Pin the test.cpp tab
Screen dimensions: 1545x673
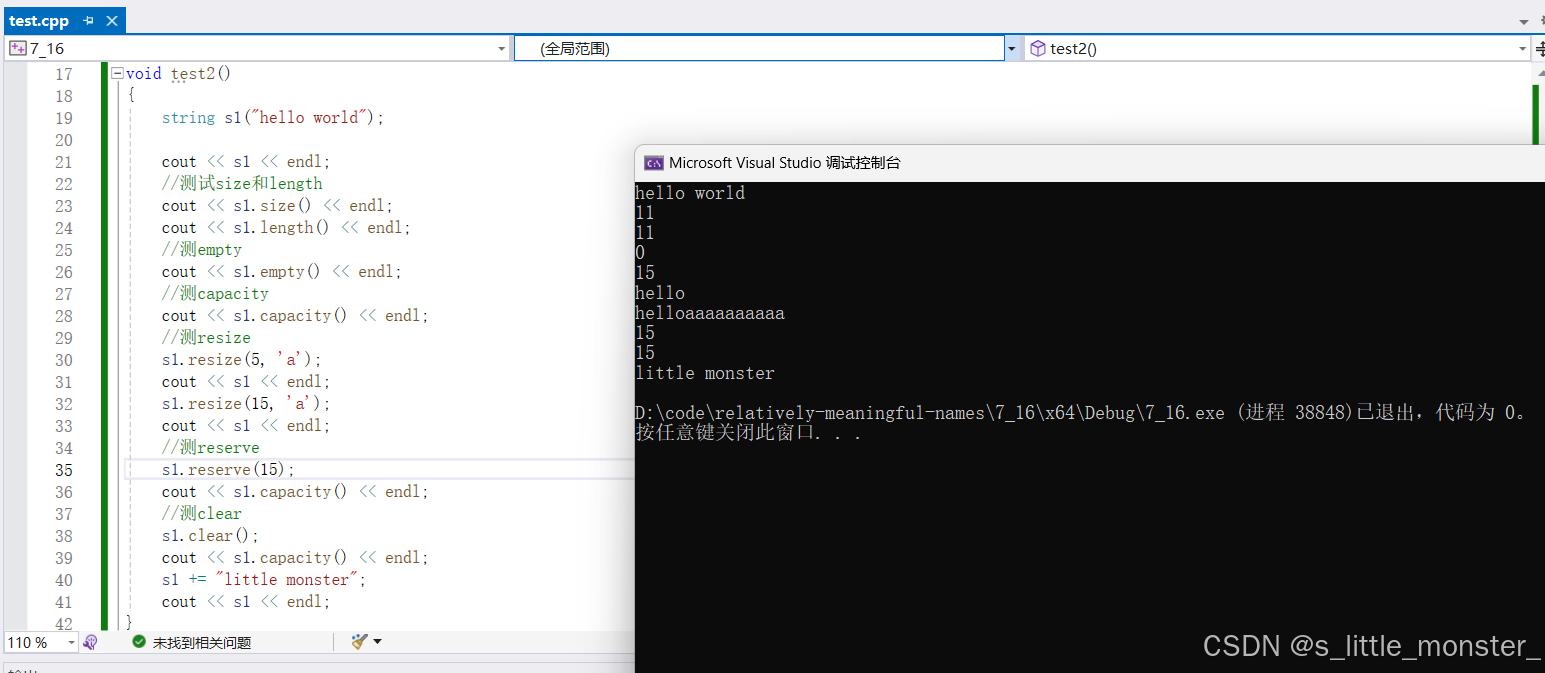89,21
